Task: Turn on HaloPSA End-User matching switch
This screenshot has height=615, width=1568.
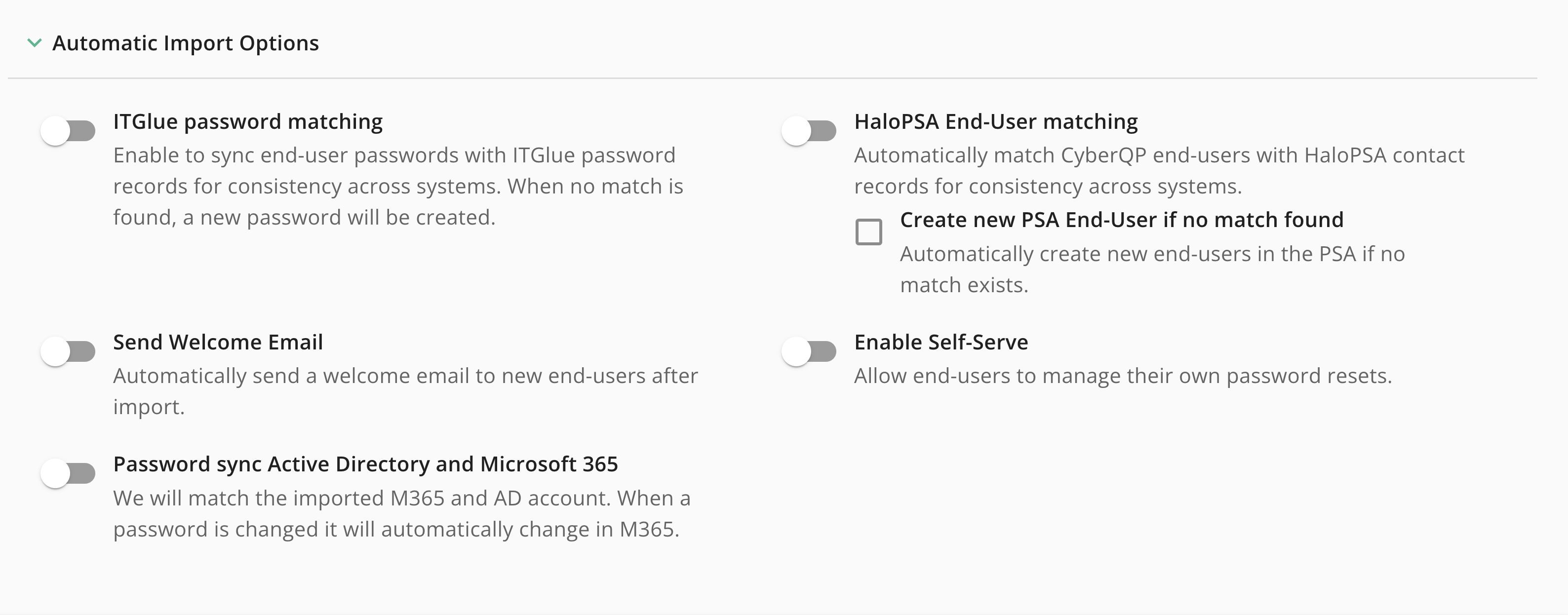Action: pyautogui.click(x=809, y=131)
